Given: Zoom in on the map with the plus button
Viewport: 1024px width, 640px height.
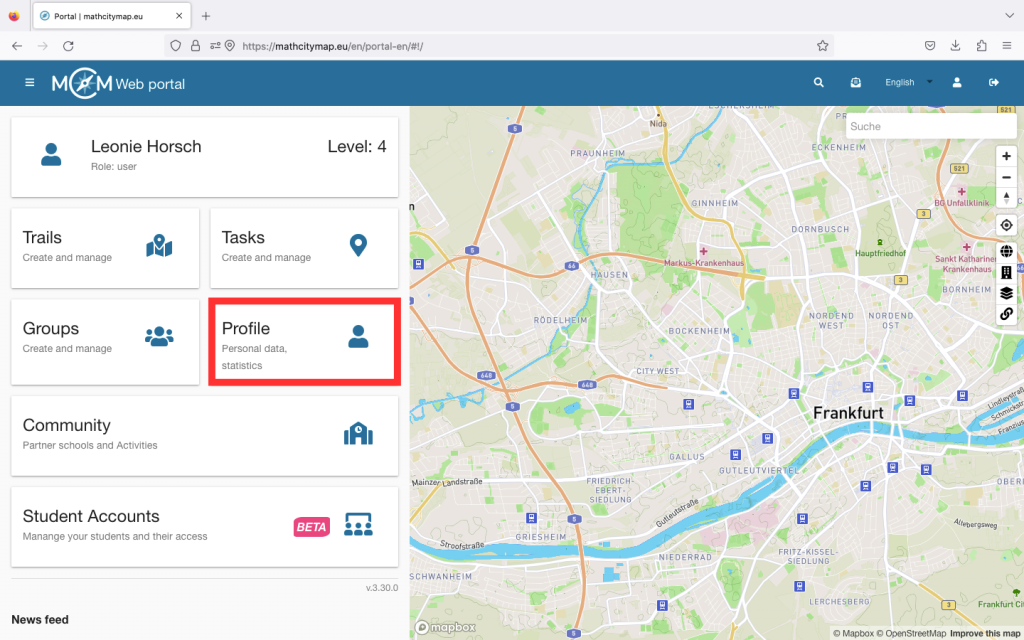Looking at the screenshot, I should click(1006, 157).
